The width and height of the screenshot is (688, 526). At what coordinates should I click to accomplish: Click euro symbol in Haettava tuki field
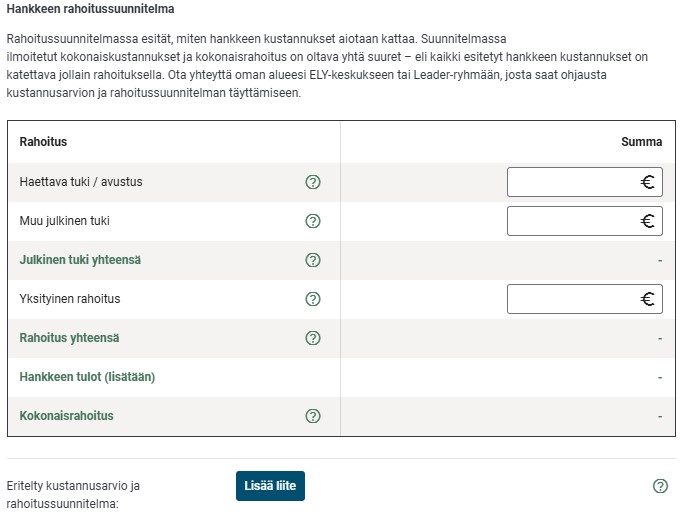click(x=647, y=182)
